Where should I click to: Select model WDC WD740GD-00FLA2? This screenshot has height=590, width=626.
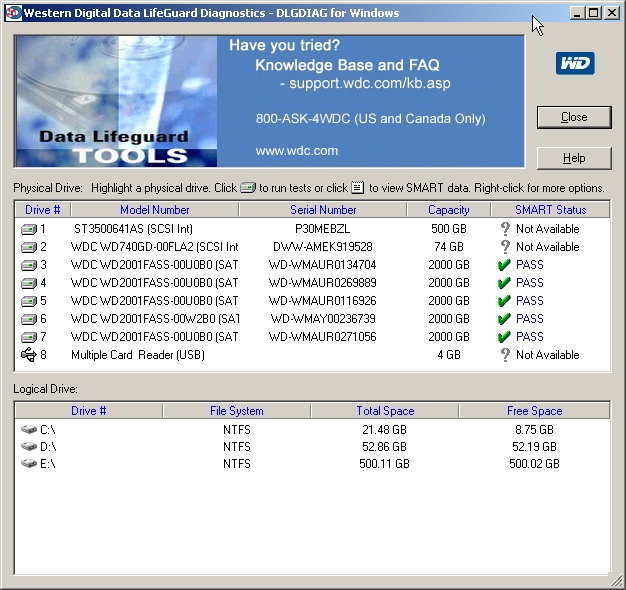tap(155, 247)
